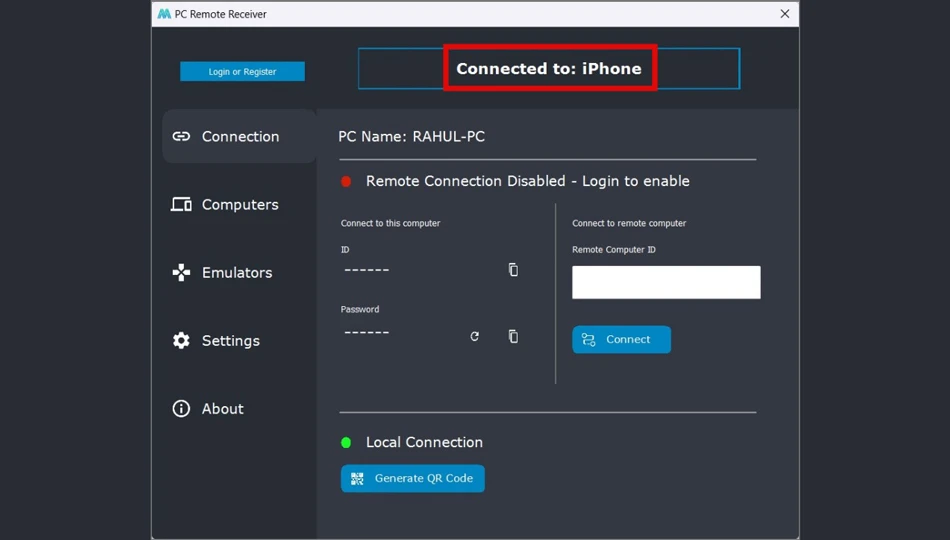Click the Login or Register button
The width and height of the screenshot is (950, 540).
[242, 72]
